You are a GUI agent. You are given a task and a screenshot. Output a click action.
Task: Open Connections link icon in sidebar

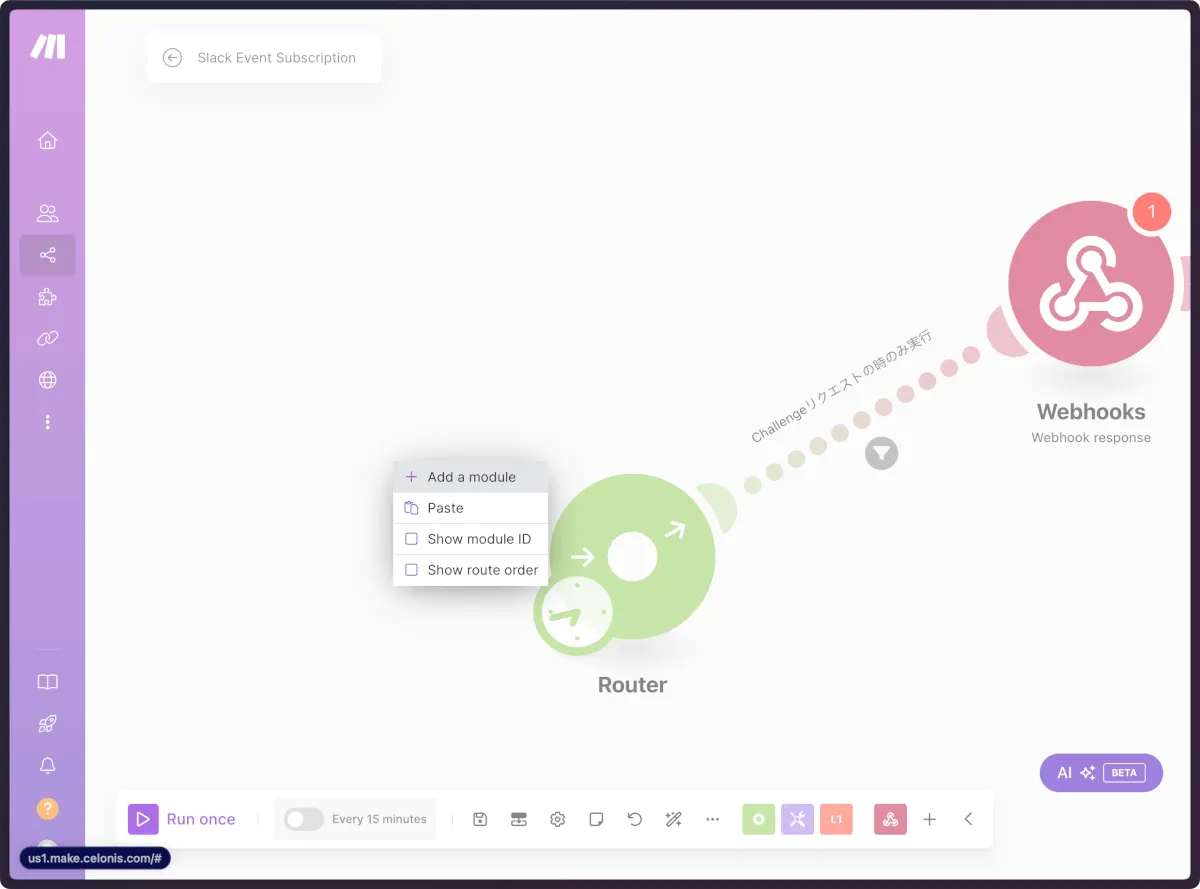coord(47,339)
